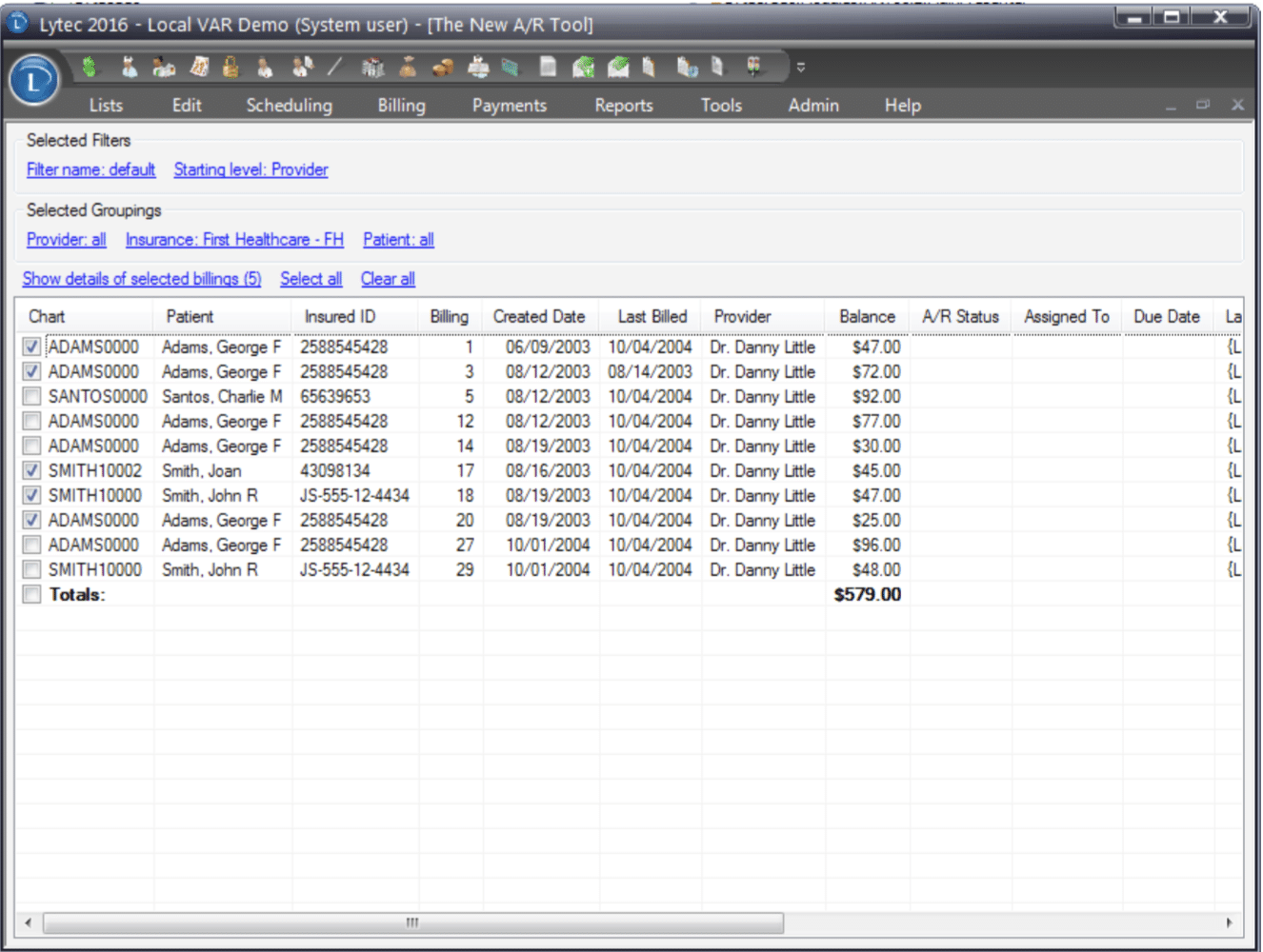Click the blank white document toolbar icon
The height and width of the screenshot is (952, 1263).
(x=548, y=67)
